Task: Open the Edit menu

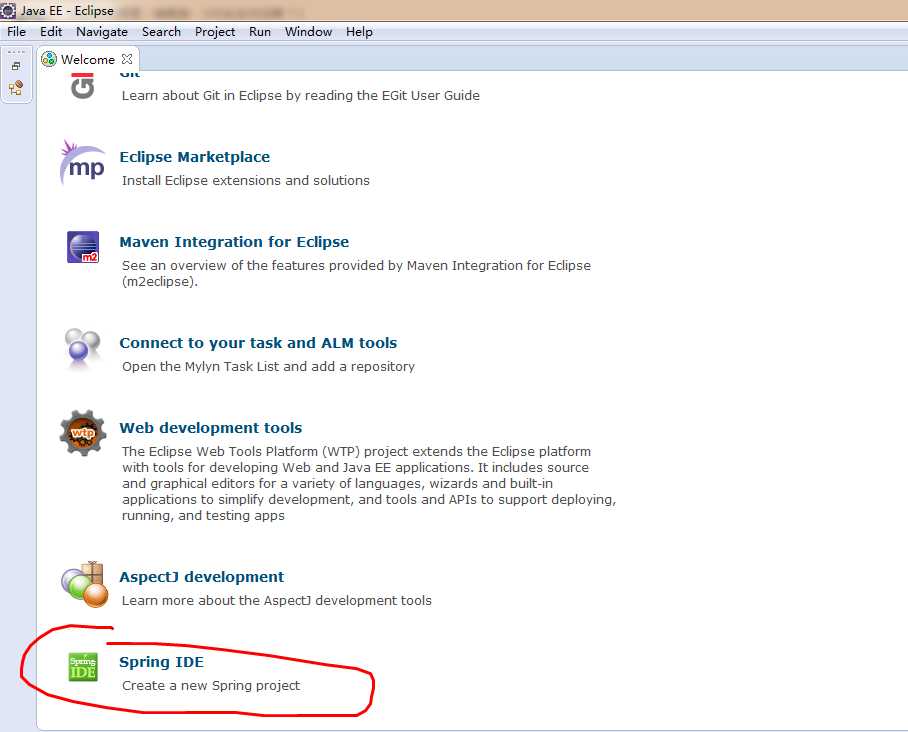Action: point(51,32)
